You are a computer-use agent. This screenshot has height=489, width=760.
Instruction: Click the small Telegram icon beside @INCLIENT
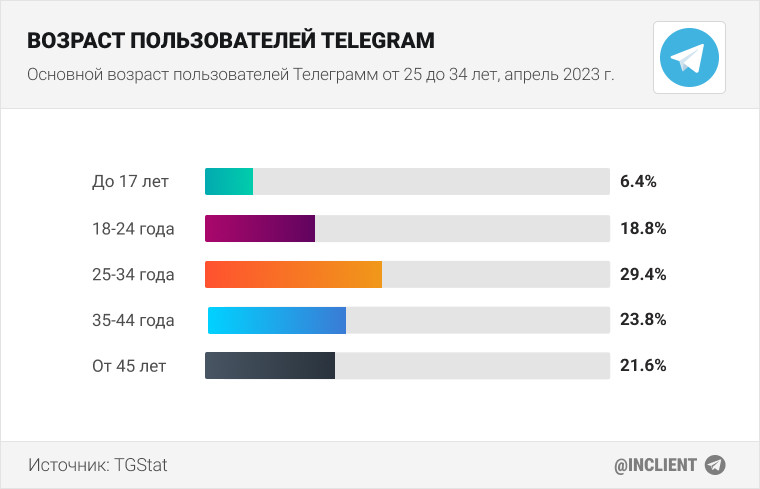[x=714, y=465]
